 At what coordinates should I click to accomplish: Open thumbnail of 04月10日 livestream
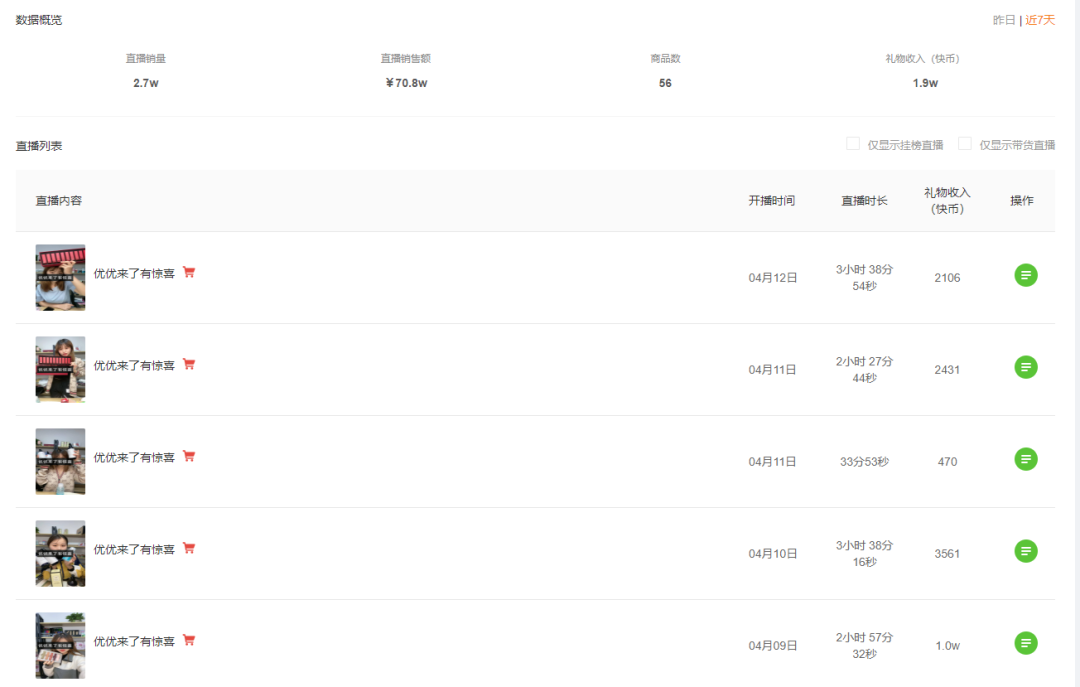(61, 553)
